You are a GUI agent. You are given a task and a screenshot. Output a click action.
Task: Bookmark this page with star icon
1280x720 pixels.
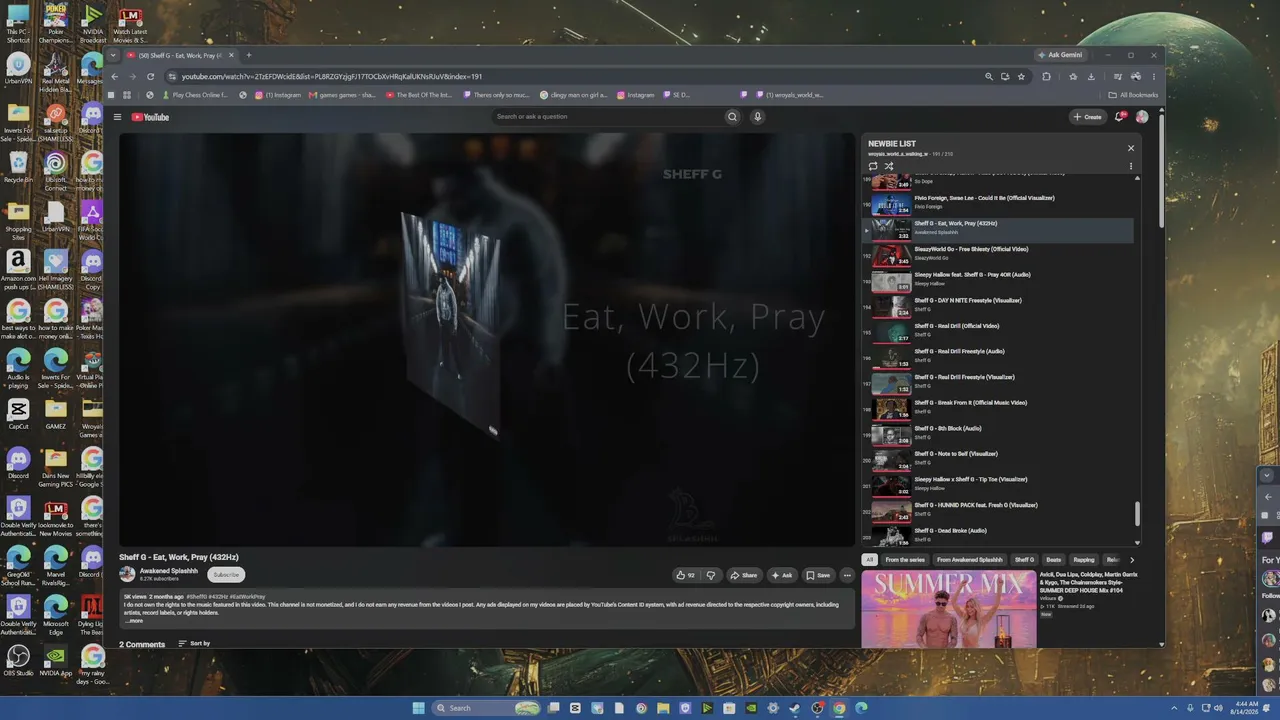1021,76
